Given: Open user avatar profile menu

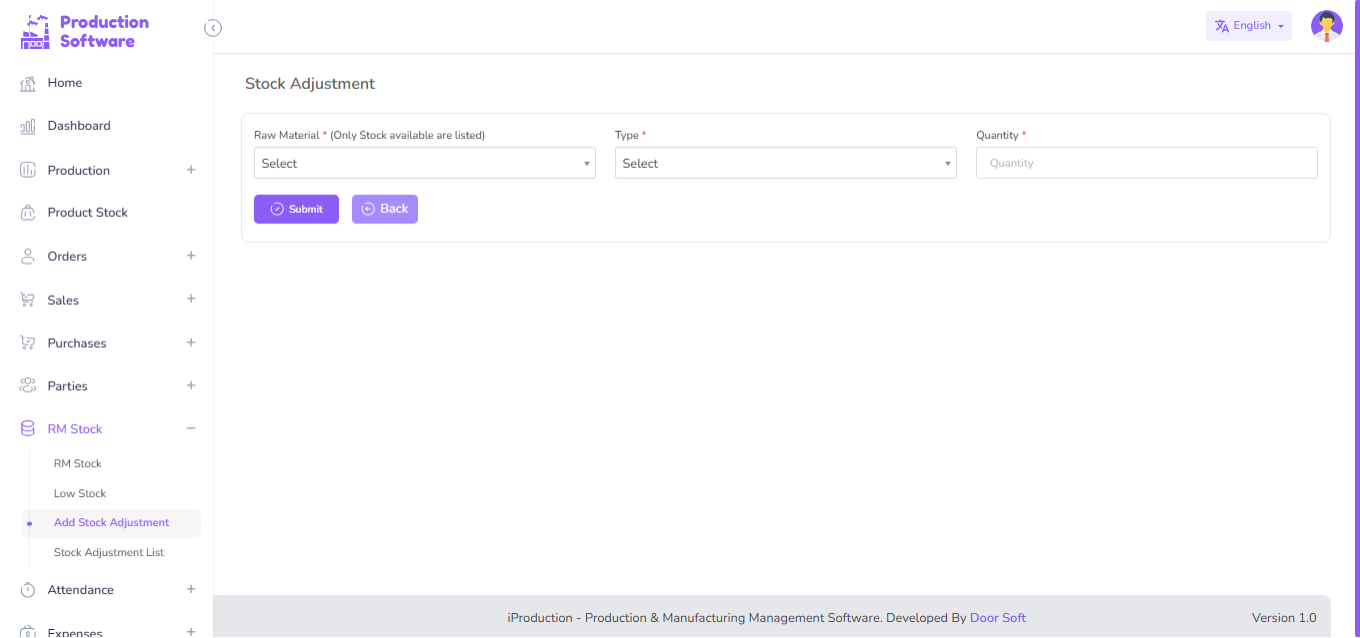Looking at the screenshot, I should [x=1326, y=26].
